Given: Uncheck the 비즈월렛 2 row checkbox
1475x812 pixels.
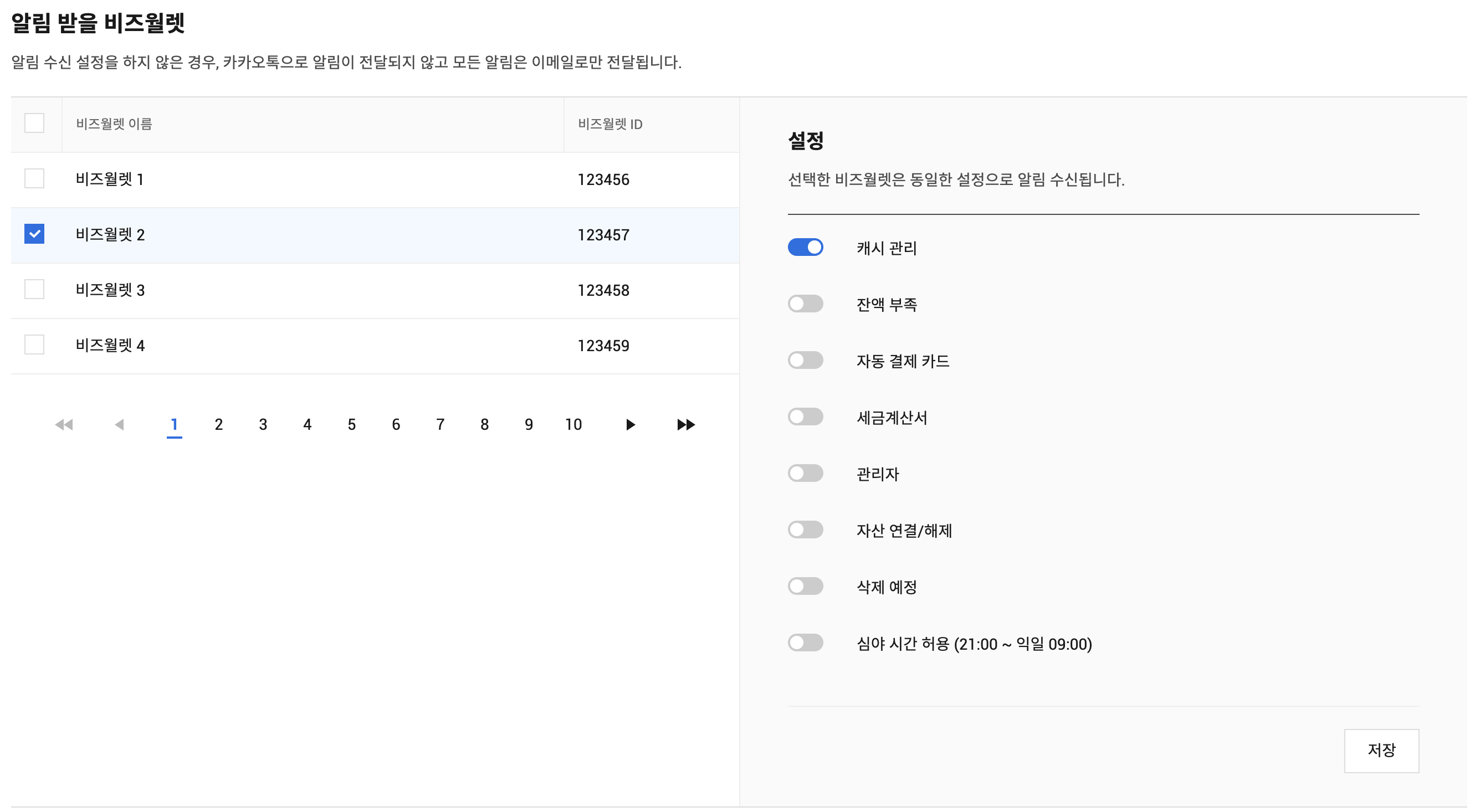Looking at the screenshot, I should click(34, 234).
